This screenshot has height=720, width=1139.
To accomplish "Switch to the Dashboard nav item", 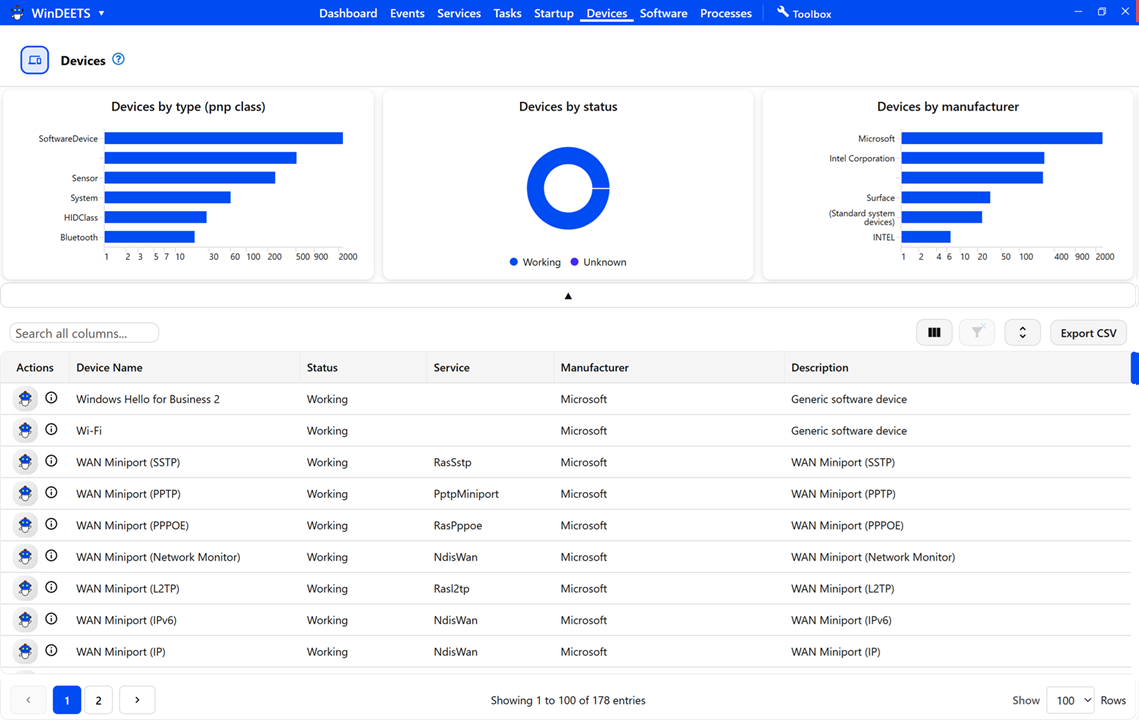I will (348, 13).
